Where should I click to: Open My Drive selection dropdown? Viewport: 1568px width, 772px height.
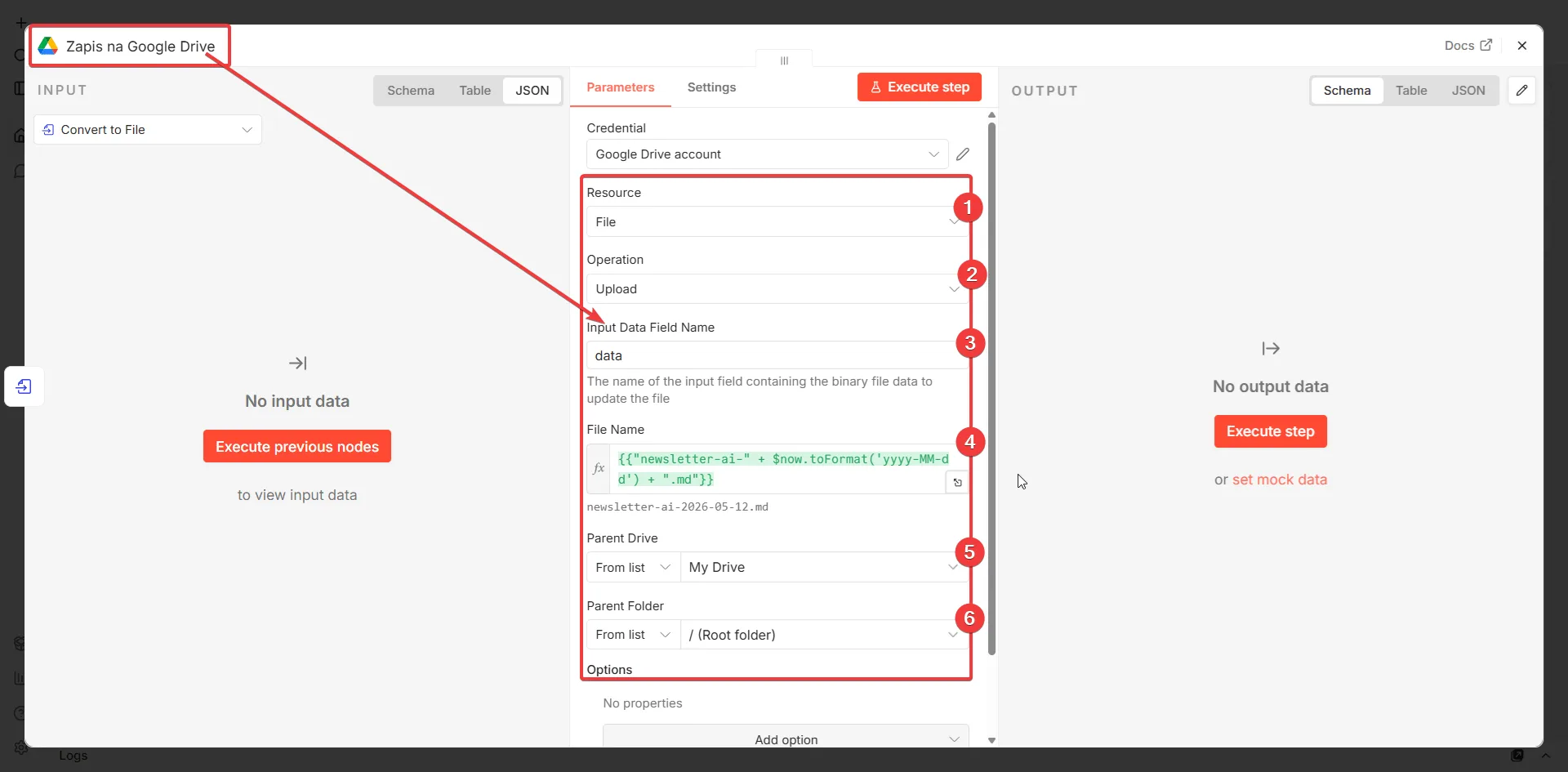tap(824, 567)
